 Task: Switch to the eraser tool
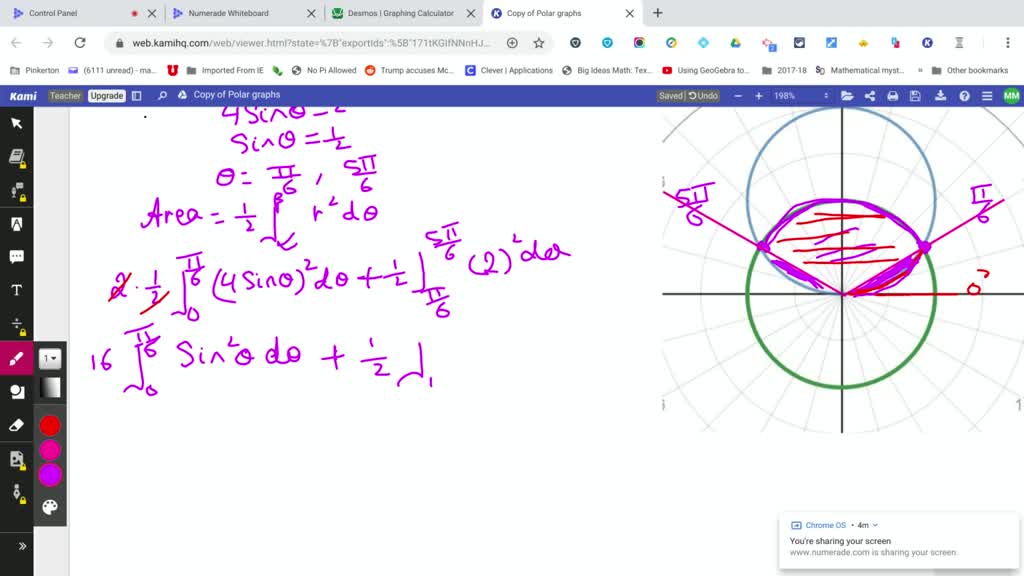pyautogui.click(x=15, y=423)
